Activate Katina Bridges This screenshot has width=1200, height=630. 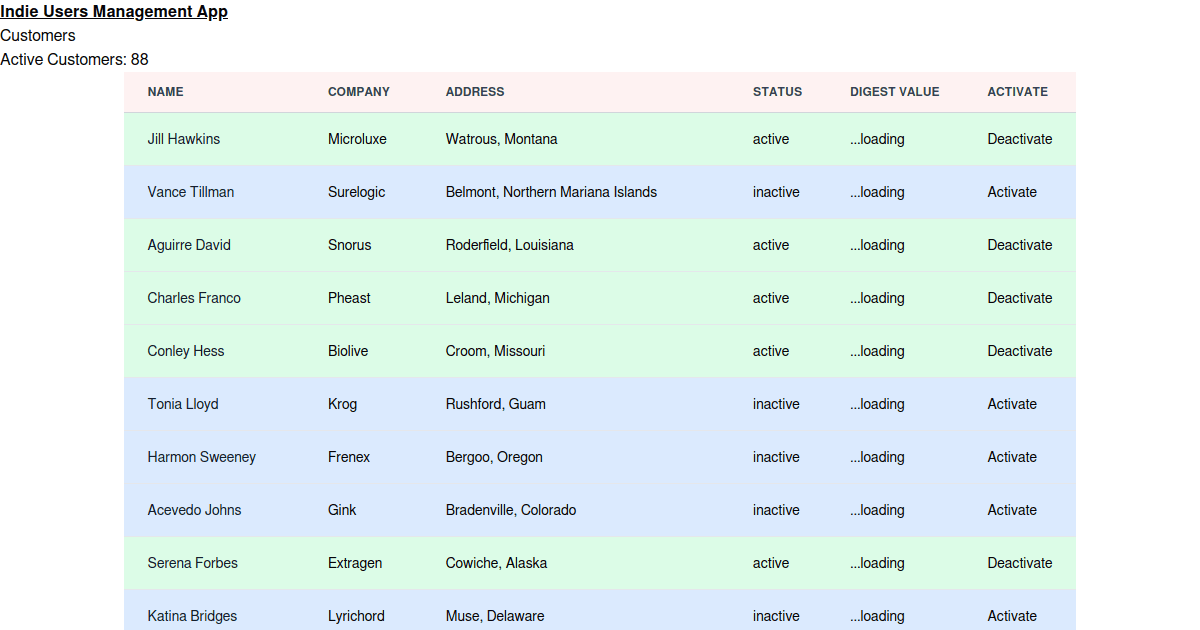tap(1011, 616)
